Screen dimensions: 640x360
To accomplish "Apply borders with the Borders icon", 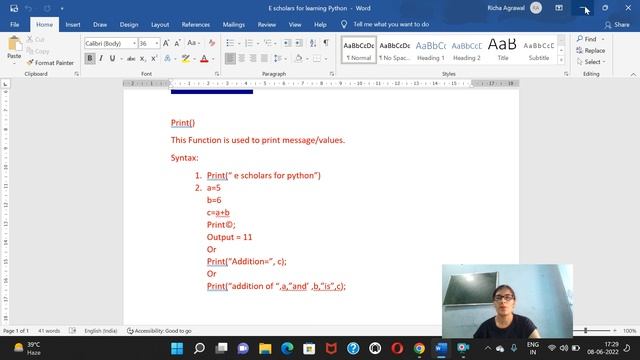I will click(317, 59).
